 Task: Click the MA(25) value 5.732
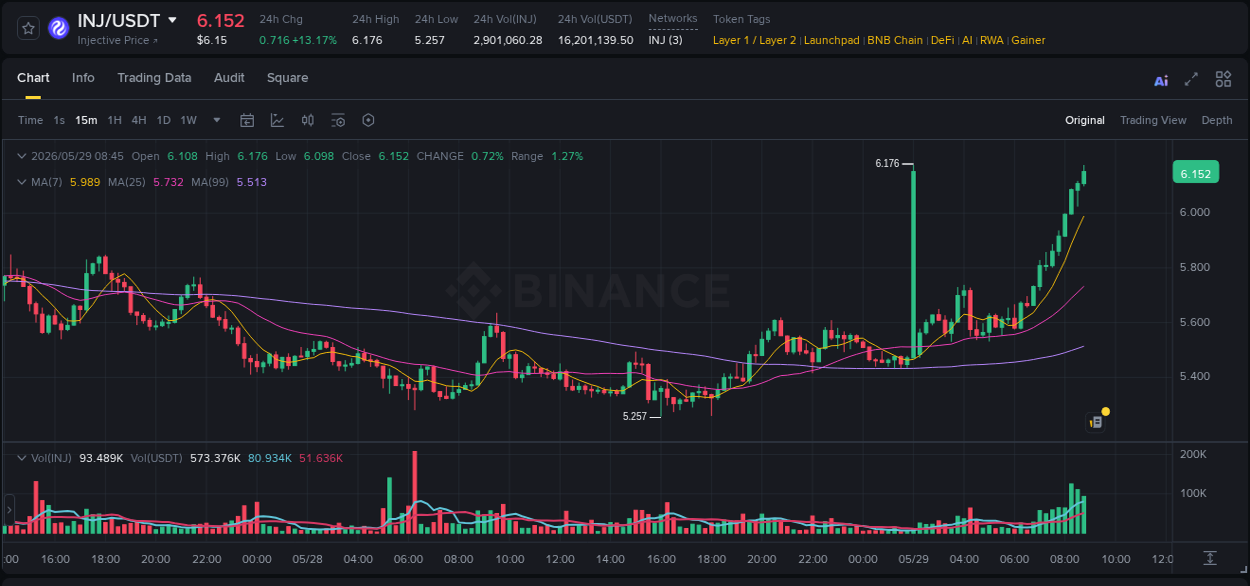coord(168,182)
